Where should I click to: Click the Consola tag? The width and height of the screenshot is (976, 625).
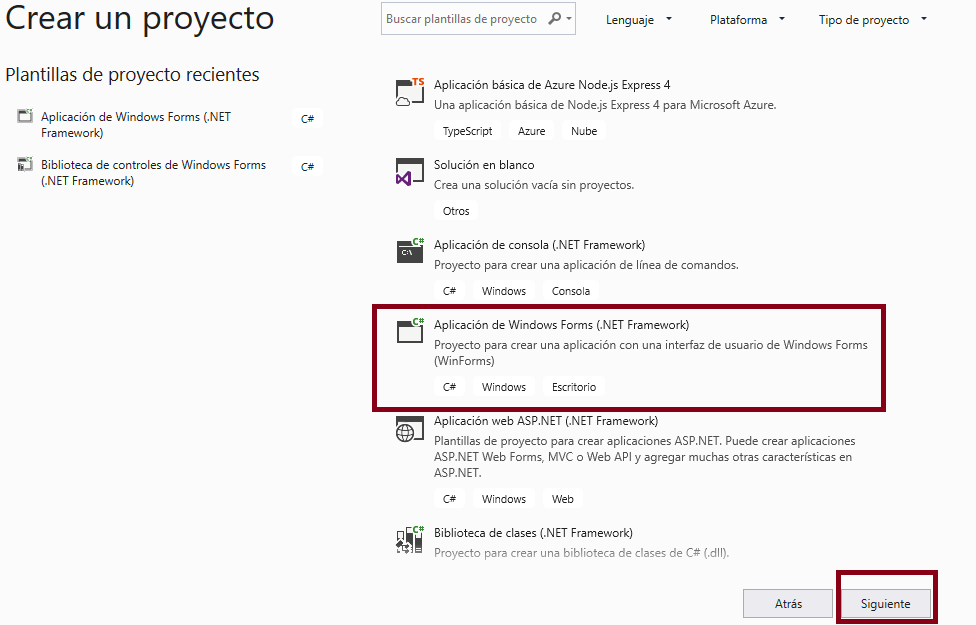click(x=571, y=291)
